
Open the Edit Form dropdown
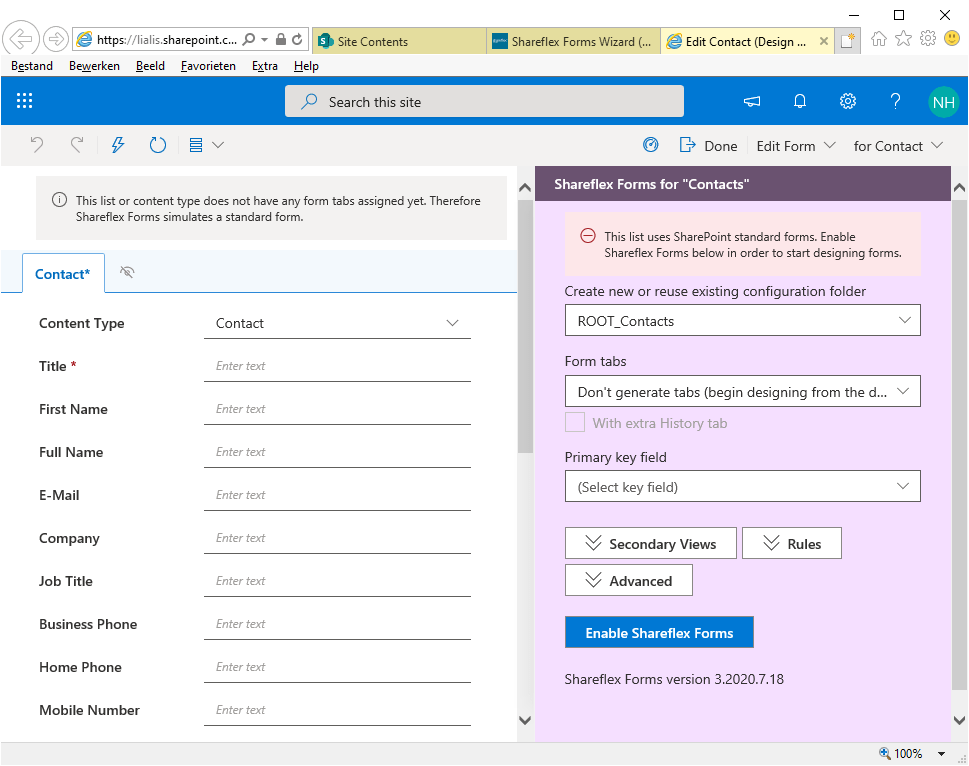coord(796,146)
